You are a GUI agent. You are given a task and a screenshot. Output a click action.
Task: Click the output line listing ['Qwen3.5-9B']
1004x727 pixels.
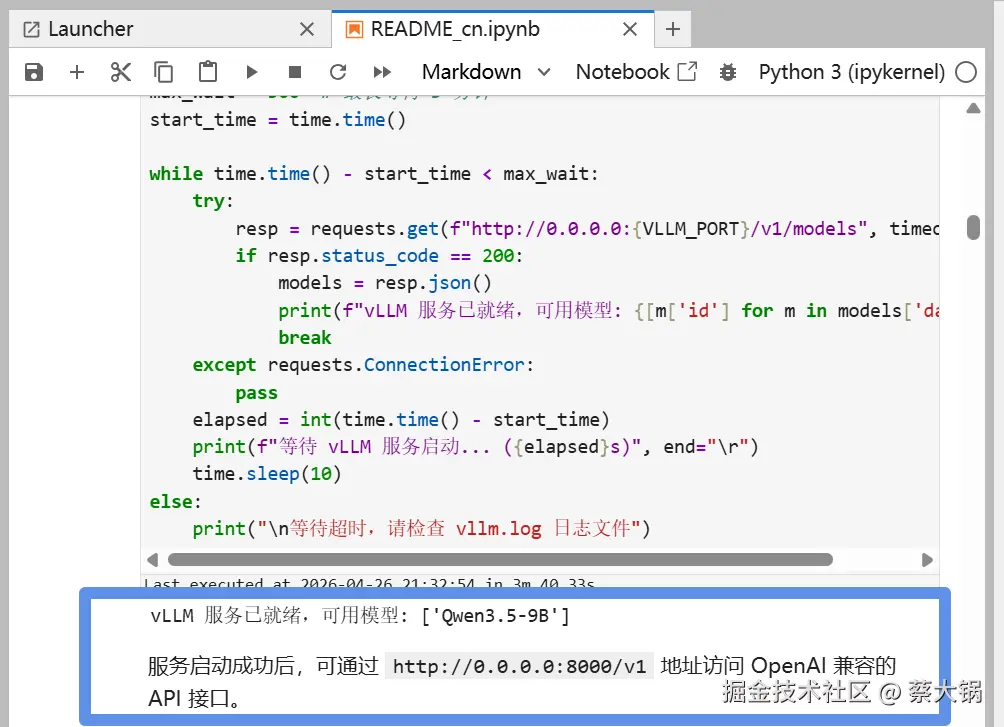pos(360,616)
